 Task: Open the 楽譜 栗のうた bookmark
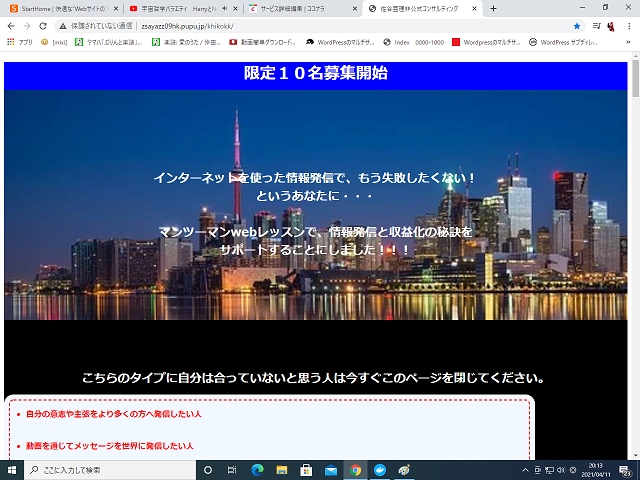pos(186,42)
